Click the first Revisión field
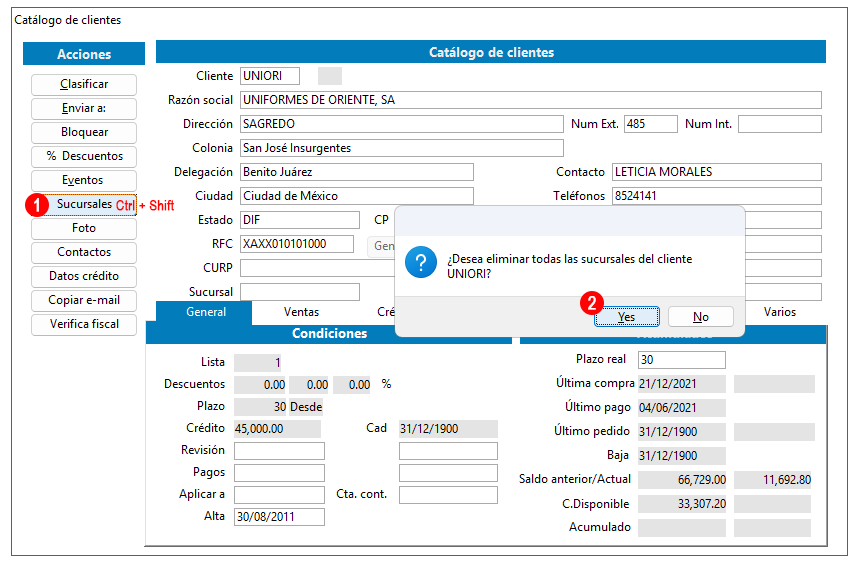The width and height of the screenshot is (863, 567). coord(279,451)
